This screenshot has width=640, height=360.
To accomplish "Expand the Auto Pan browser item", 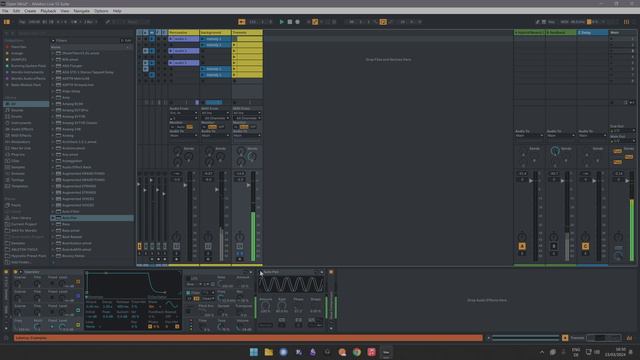I will 53,218.
